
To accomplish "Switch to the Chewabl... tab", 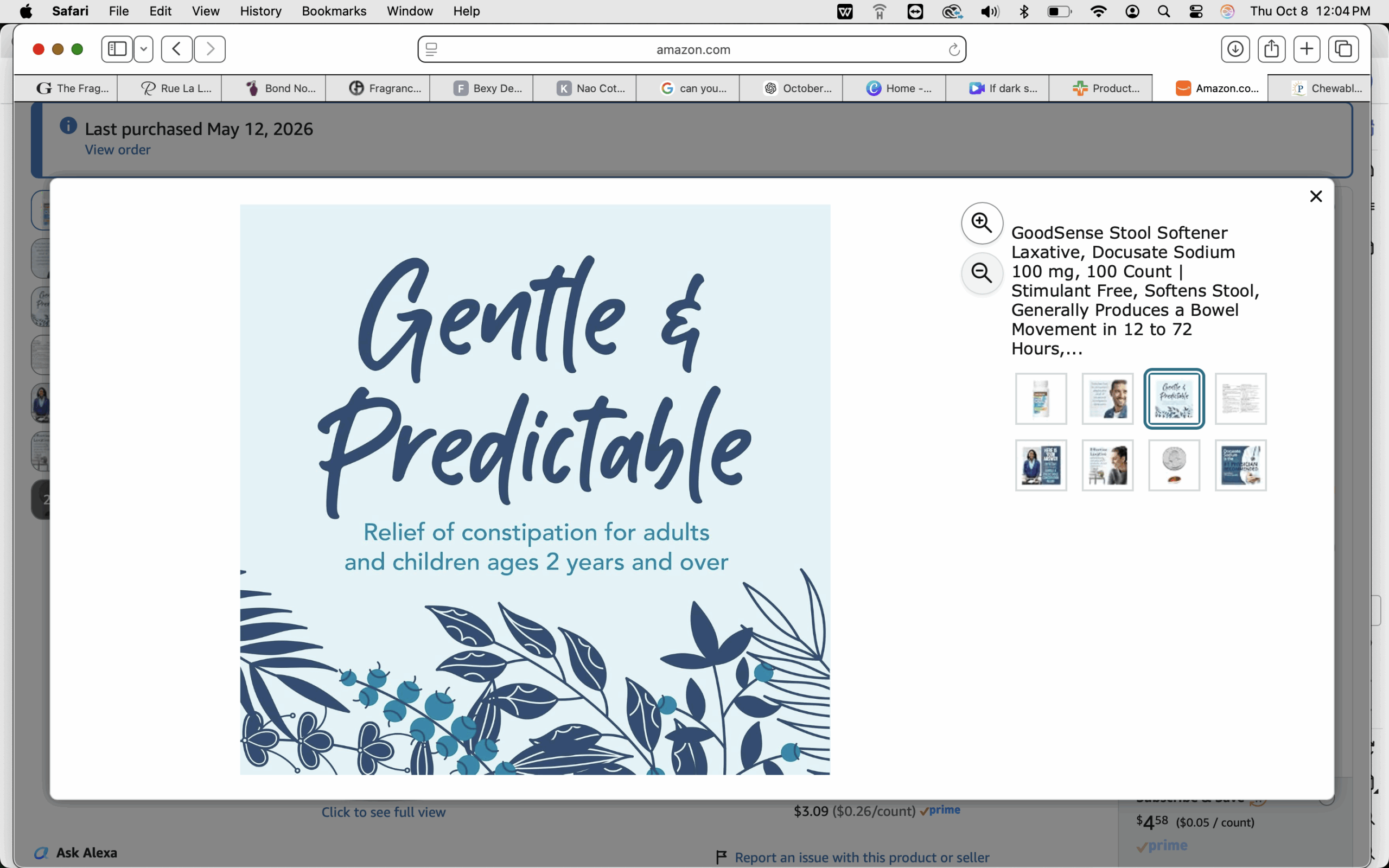I will [1319, 88].
